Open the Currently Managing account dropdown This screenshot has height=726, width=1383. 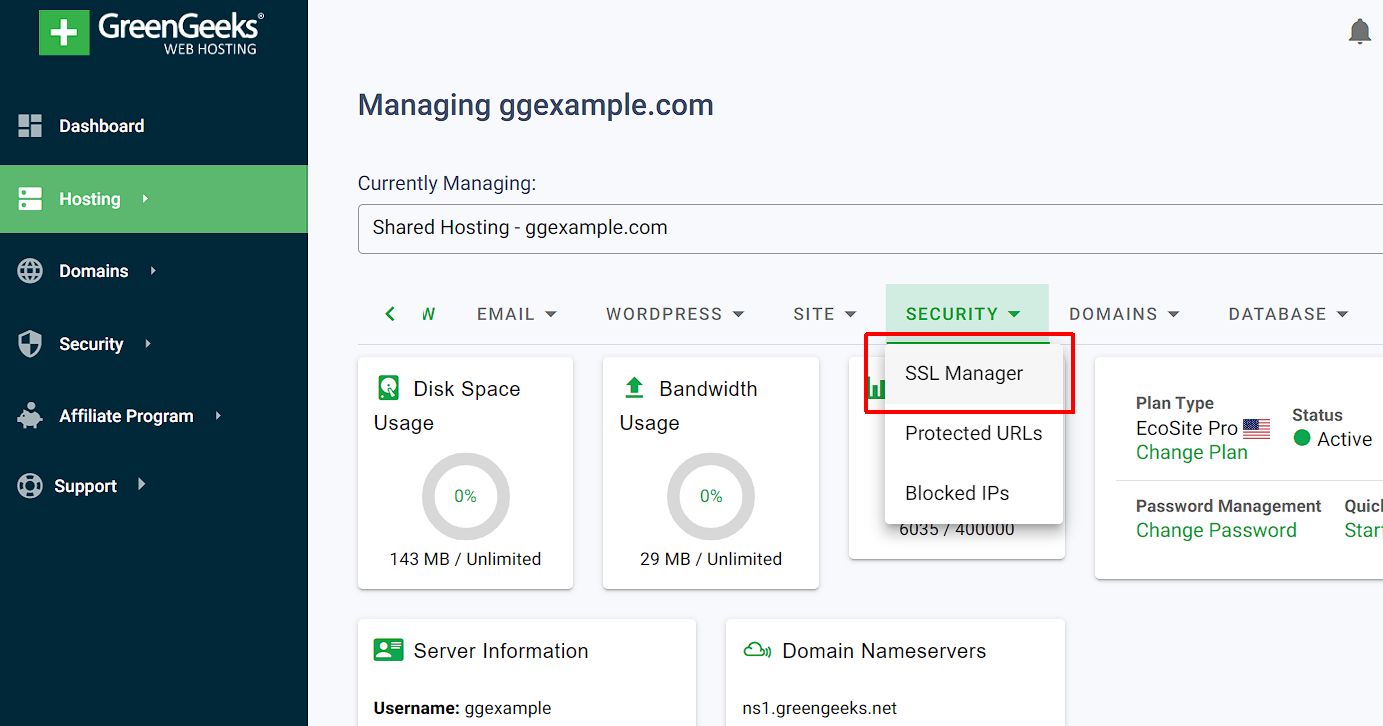[870, 228]
